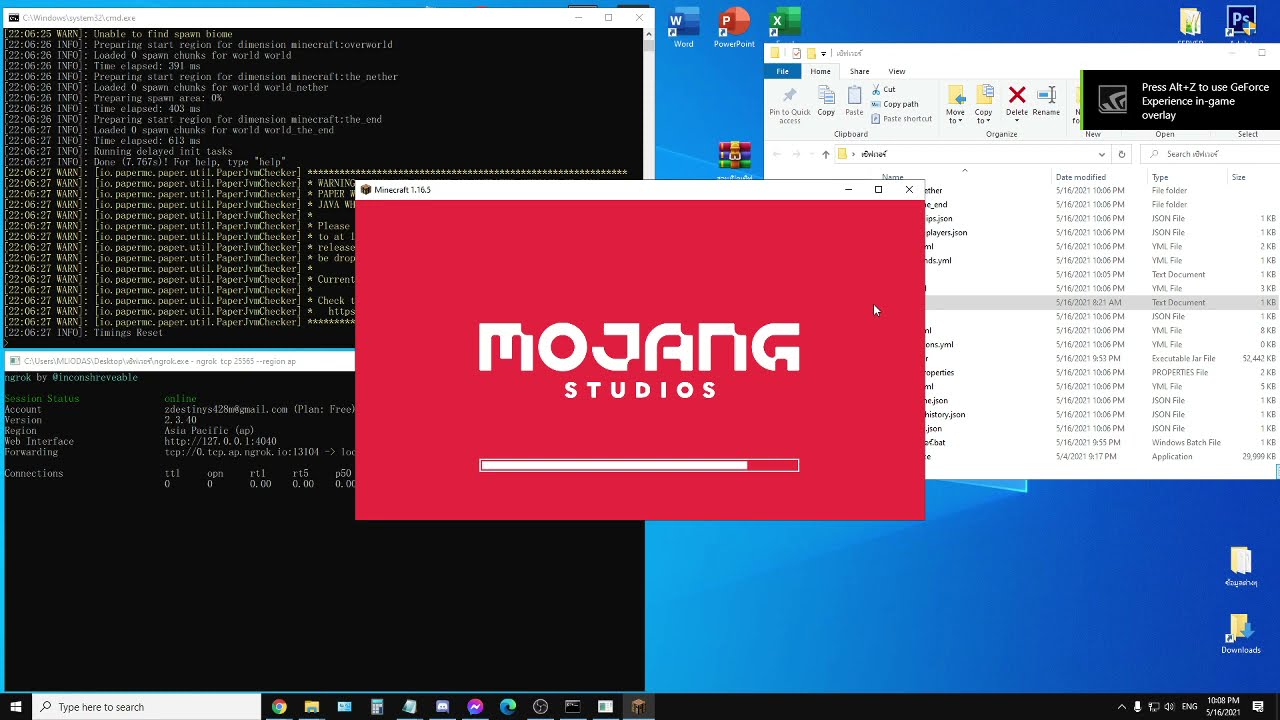Image resolution: width=1280 pixels, height=720 pixels.
Task: Click the volume icon in system tray
Action: coord(1171,707)
